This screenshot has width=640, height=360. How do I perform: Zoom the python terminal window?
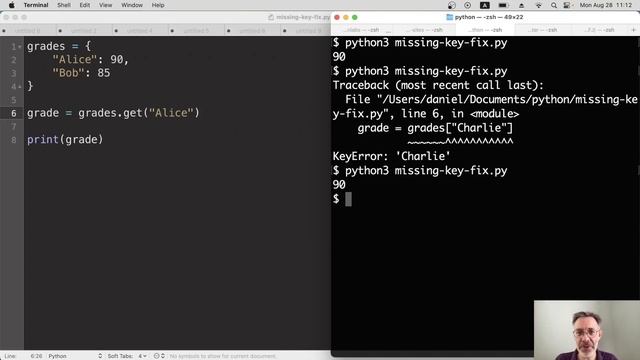tap(355, 17)
